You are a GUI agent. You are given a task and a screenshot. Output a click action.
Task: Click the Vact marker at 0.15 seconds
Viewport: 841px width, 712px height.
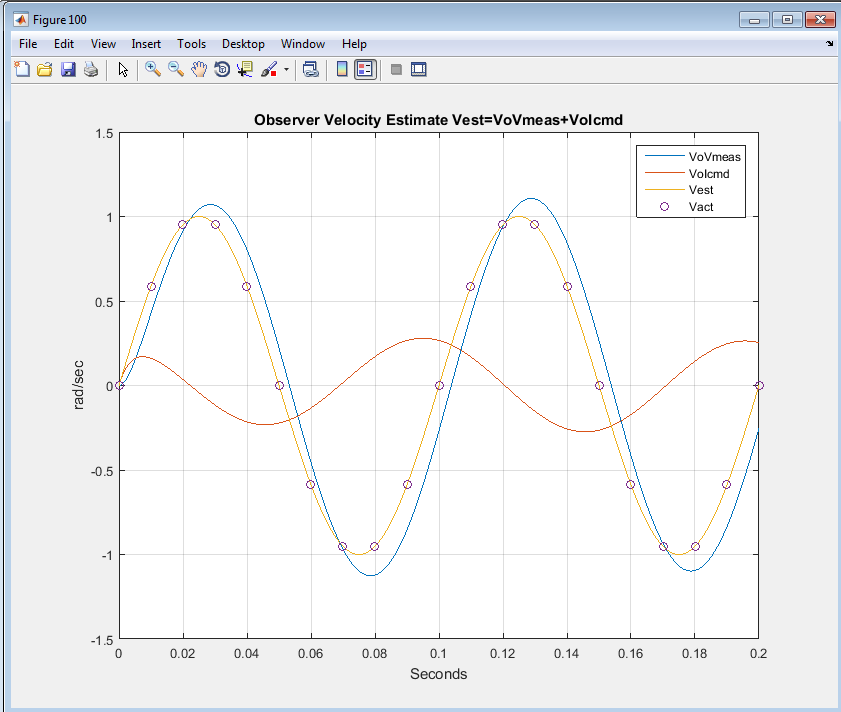[x=600, y=385]
